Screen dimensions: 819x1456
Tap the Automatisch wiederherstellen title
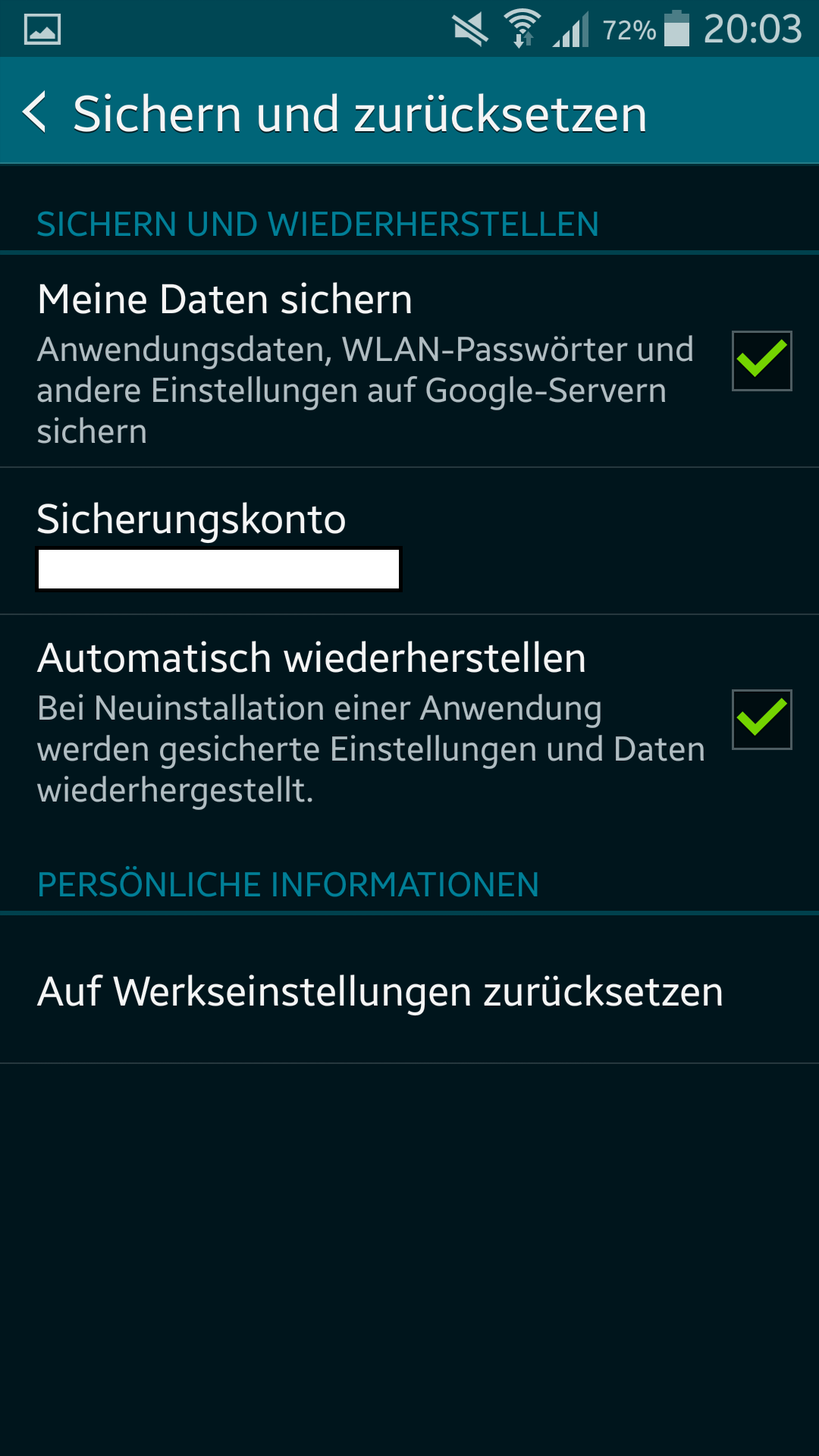coord(311,657)
